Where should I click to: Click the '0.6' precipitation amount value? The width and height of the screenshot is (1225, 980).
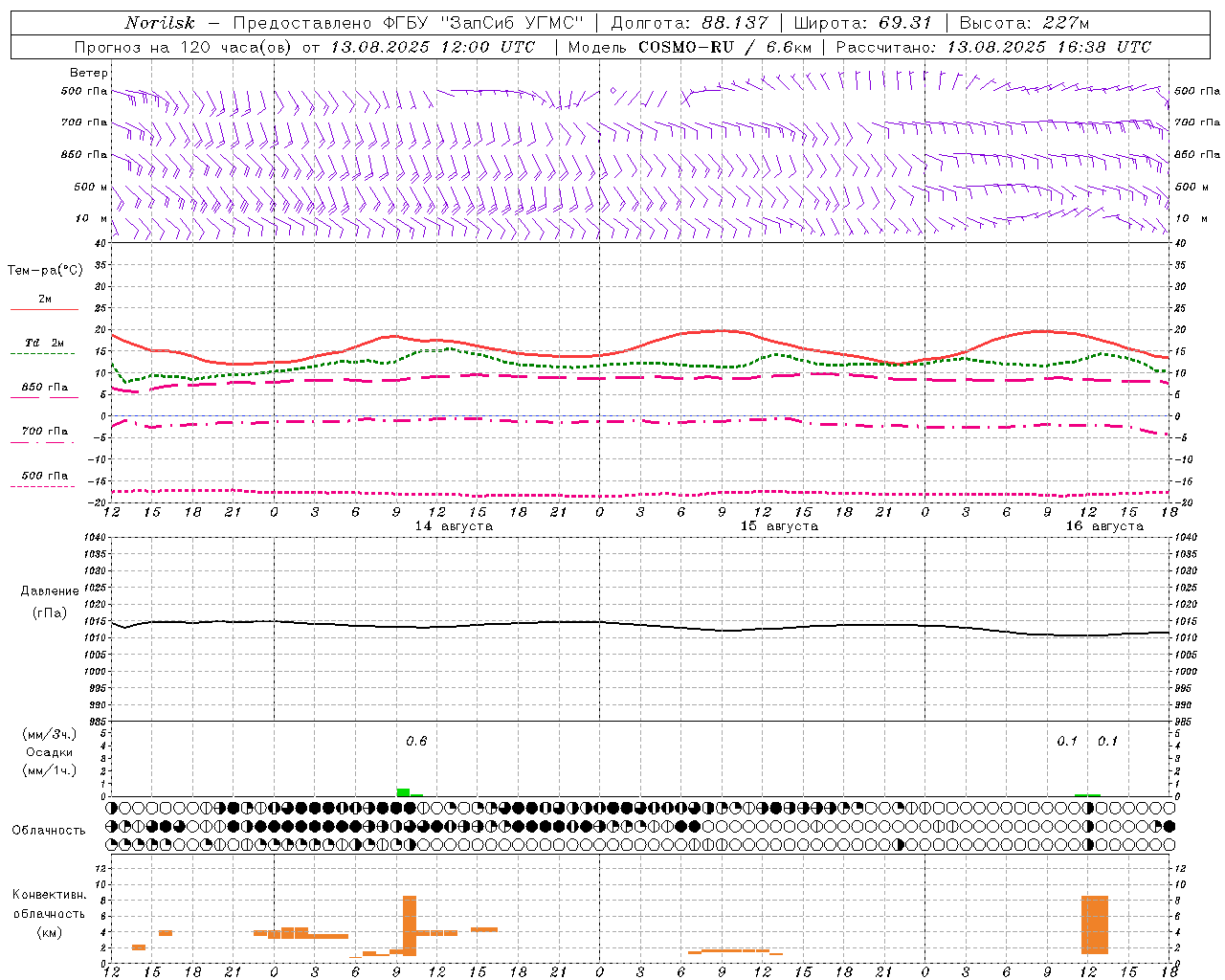click(416, 742)
